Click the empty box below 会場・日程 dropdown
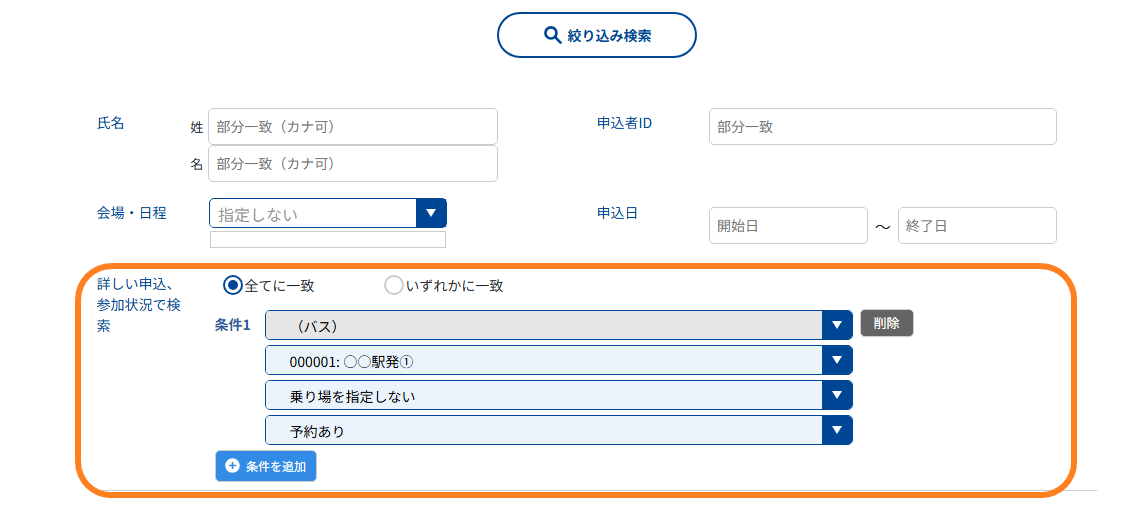Viewport: 1146px width, 514px height. pos(327,240)
